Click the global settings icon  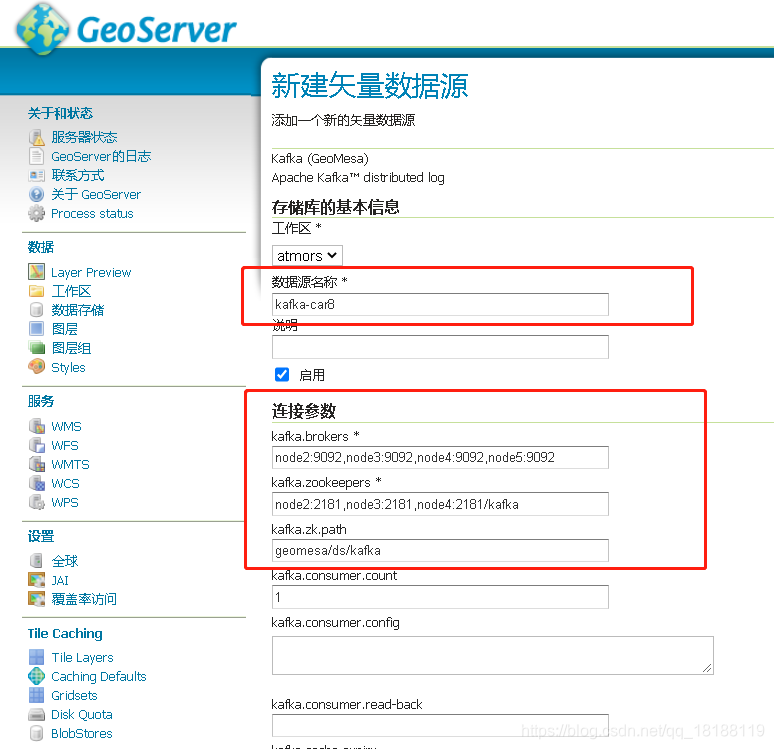37,560
